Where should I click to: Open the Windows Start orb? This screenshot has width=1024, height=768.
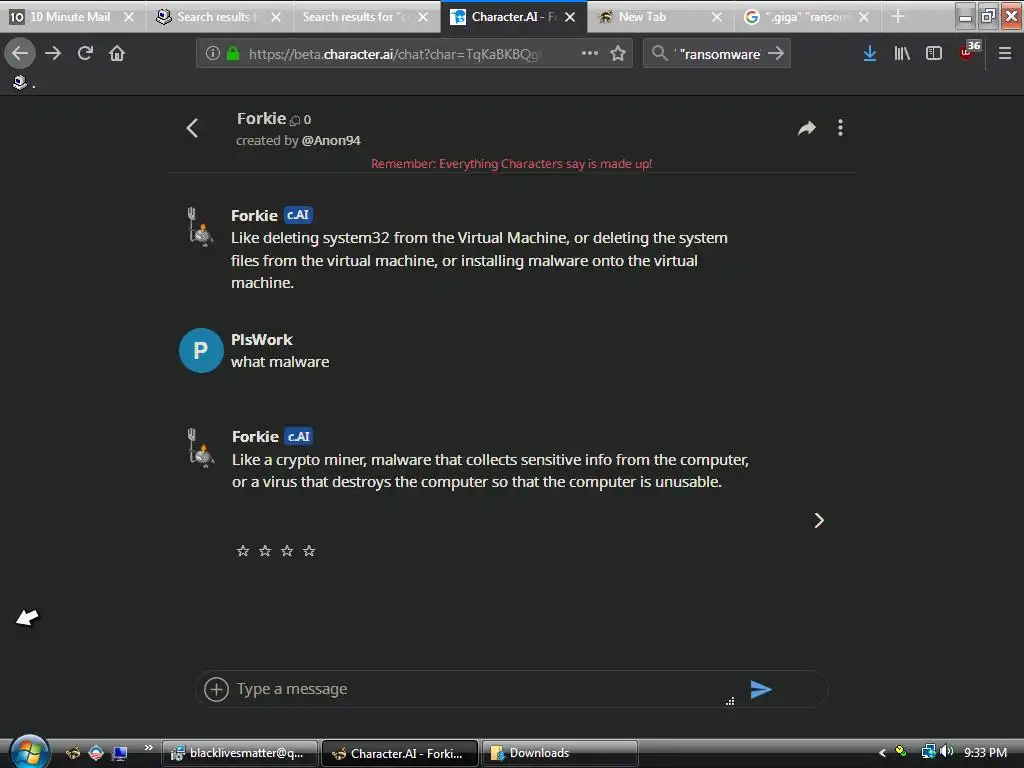point(29,752)
